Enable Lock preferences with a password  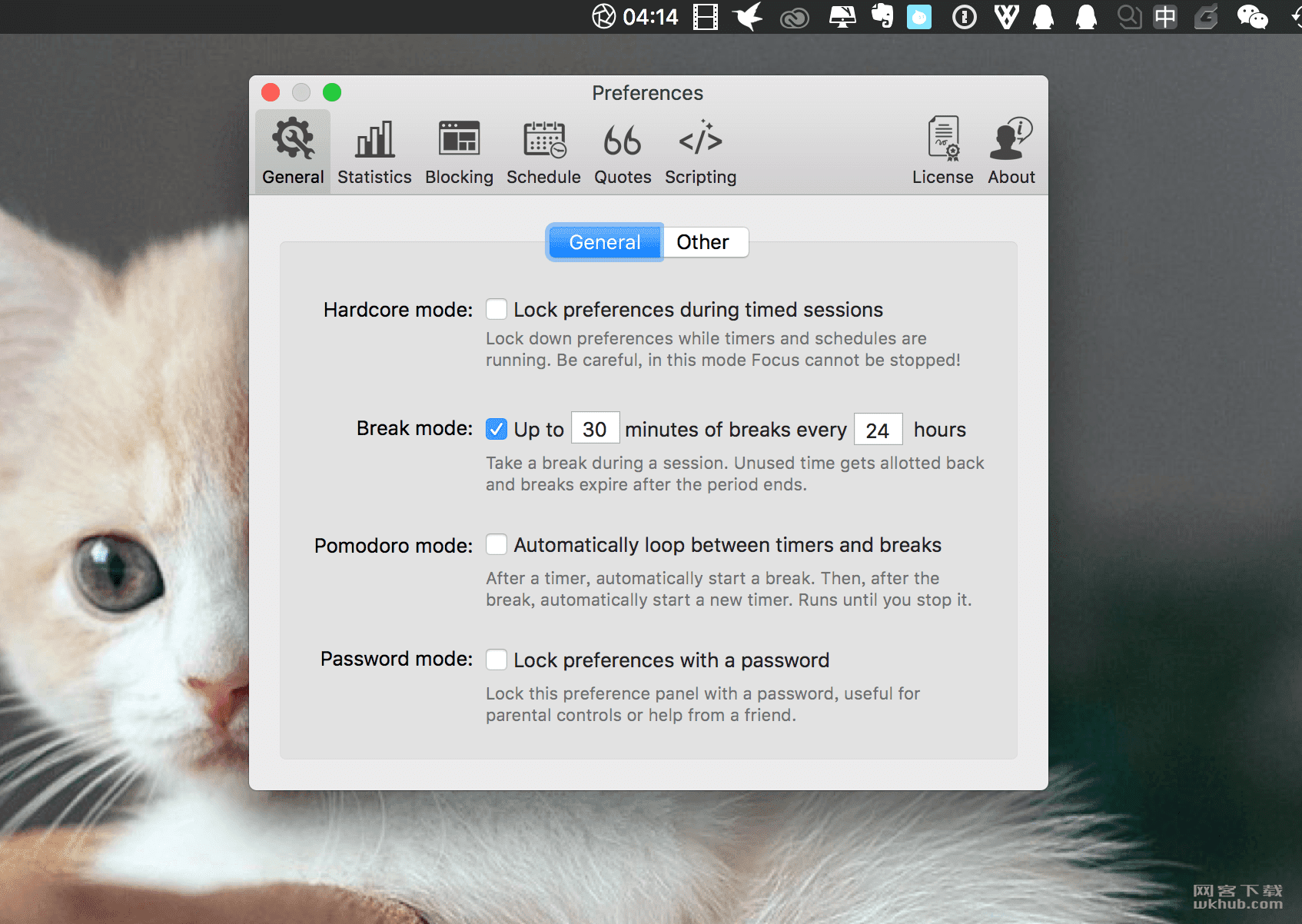point(497,660)
